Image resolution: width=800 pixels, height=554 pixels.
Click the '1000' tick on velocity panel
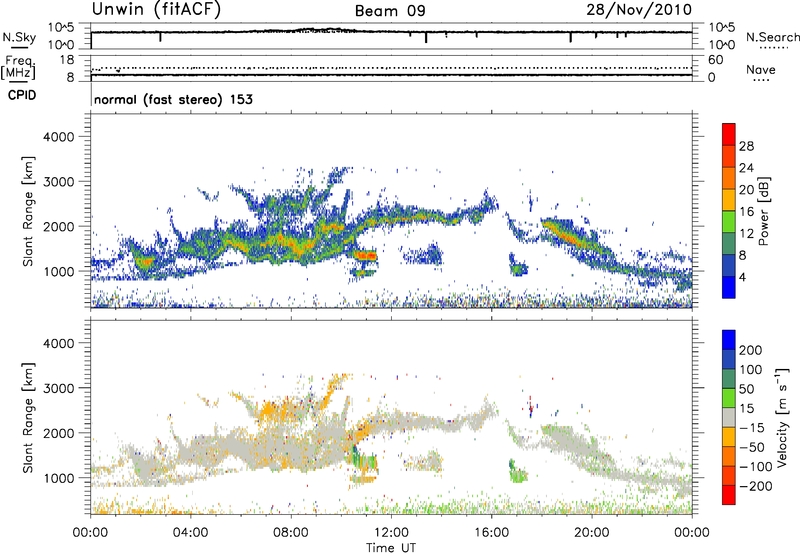click(x=58, y=478)
